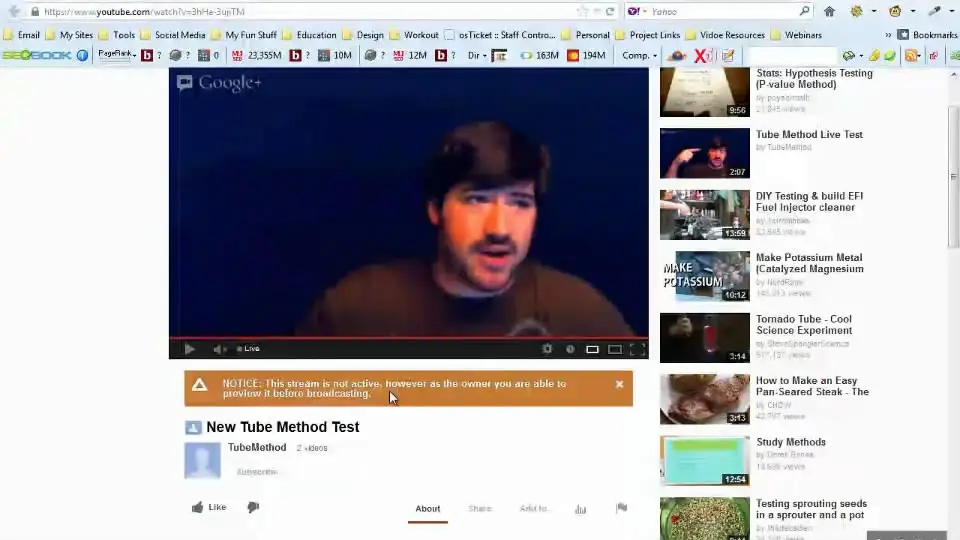Select the Add to tab
This screenshot has width=960, height=540.
point(534,509)
